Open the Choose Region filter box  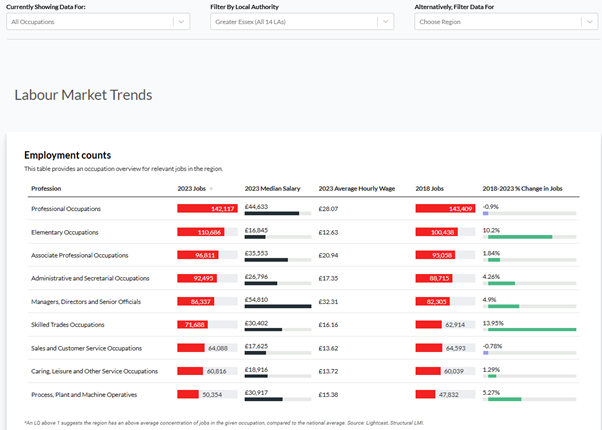click(495, 21)
